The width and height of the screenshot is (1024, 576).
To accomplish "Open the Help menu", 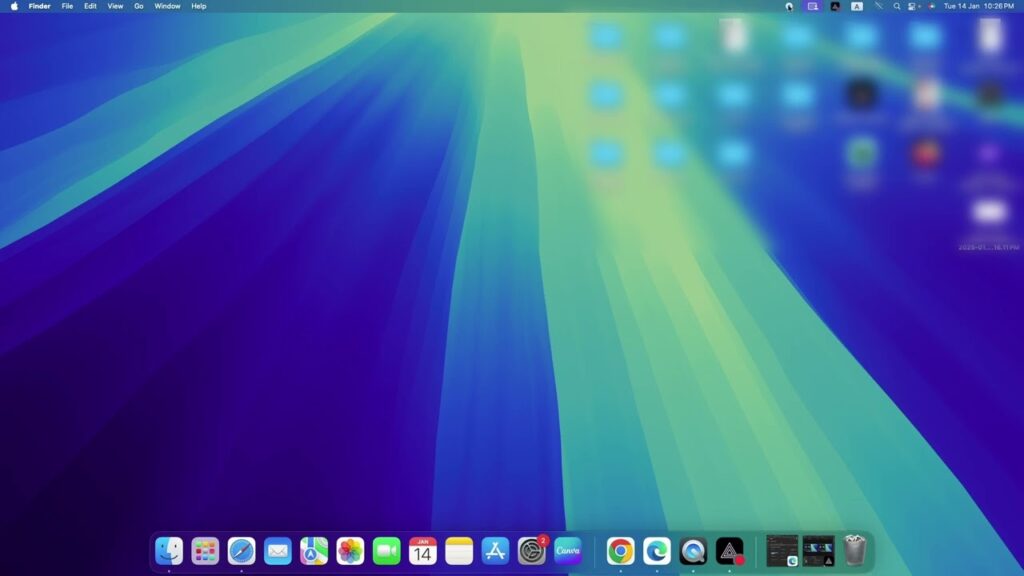I will pyautogui.click(x=199, y=6).
